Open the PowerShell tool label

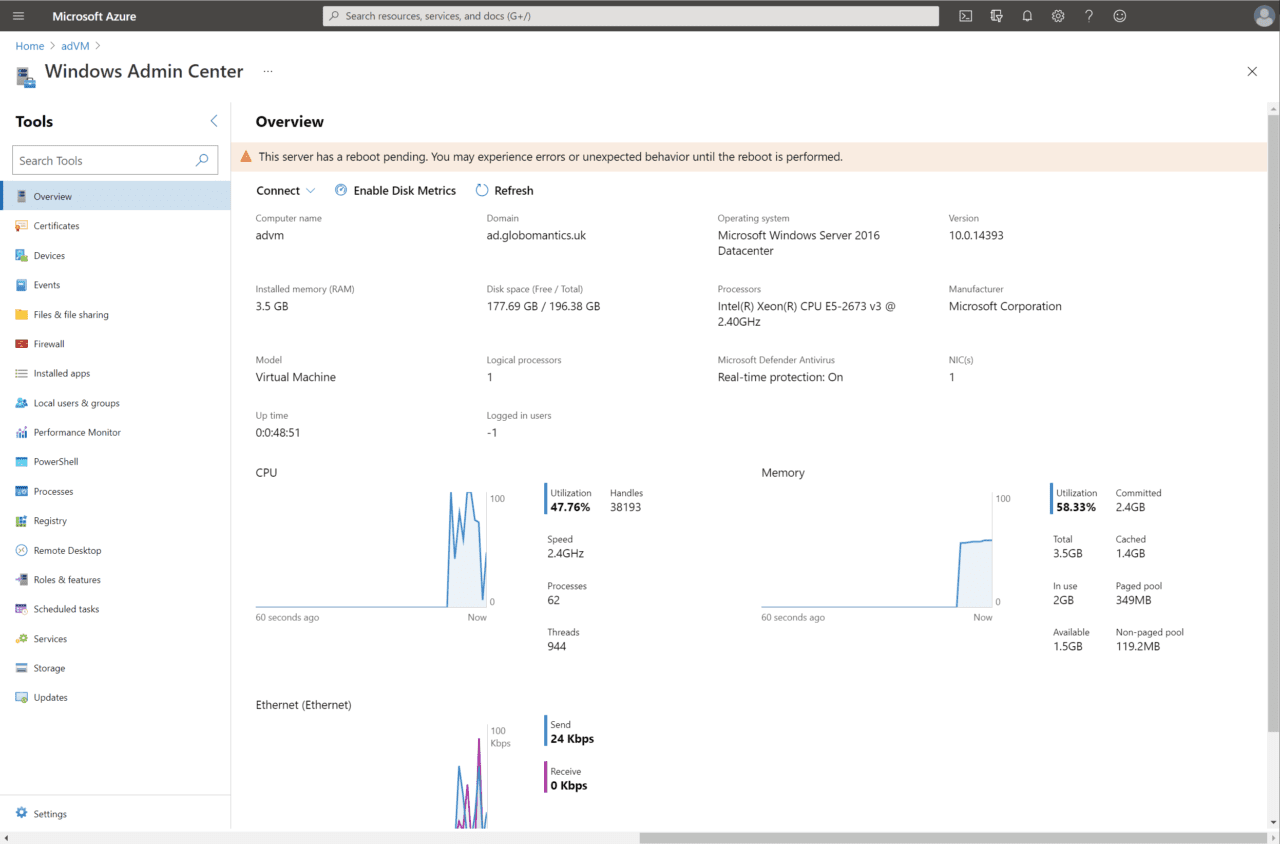(56, 462)
